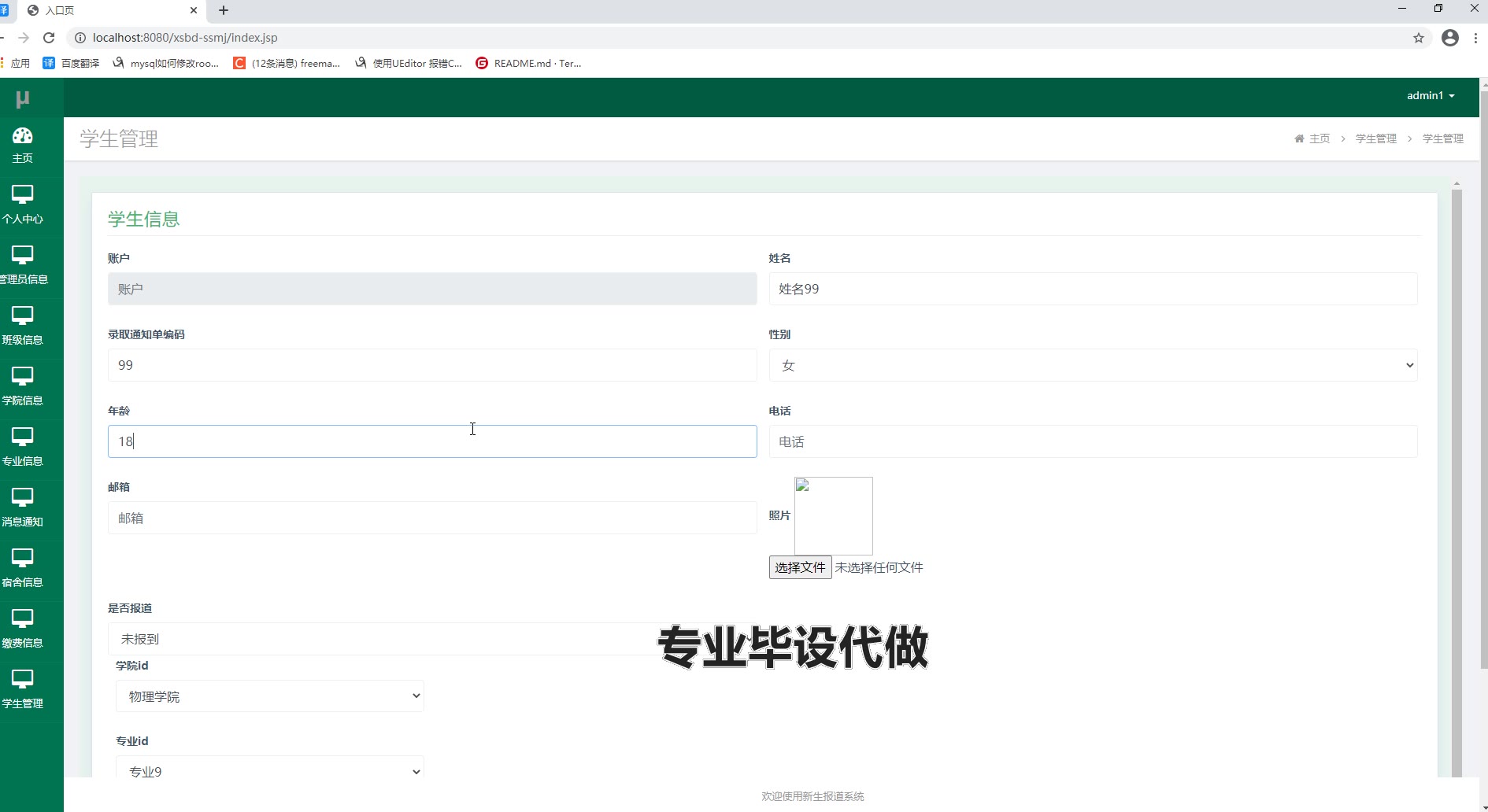Open the 性别 dropdown showing 女

pyautogui.click(x=1093, y=365)
